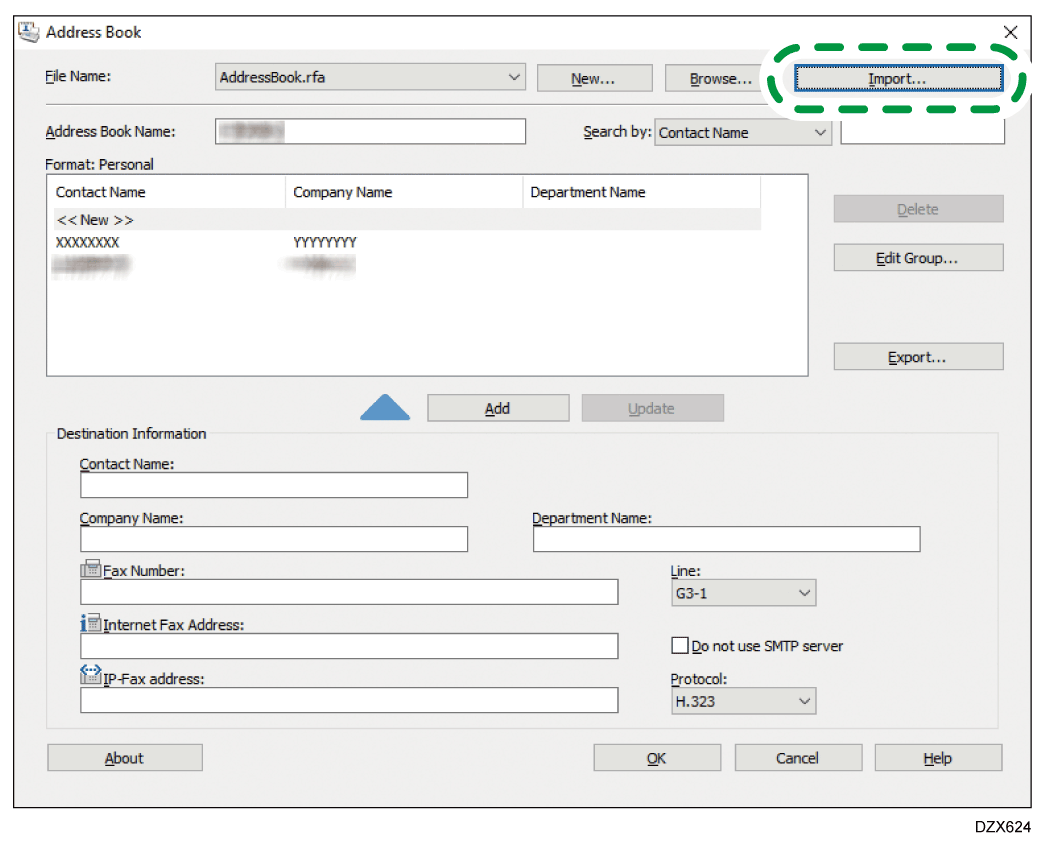Click the Address Book title bar icon
Screen dimensions: 1044x846
point(30,32)
